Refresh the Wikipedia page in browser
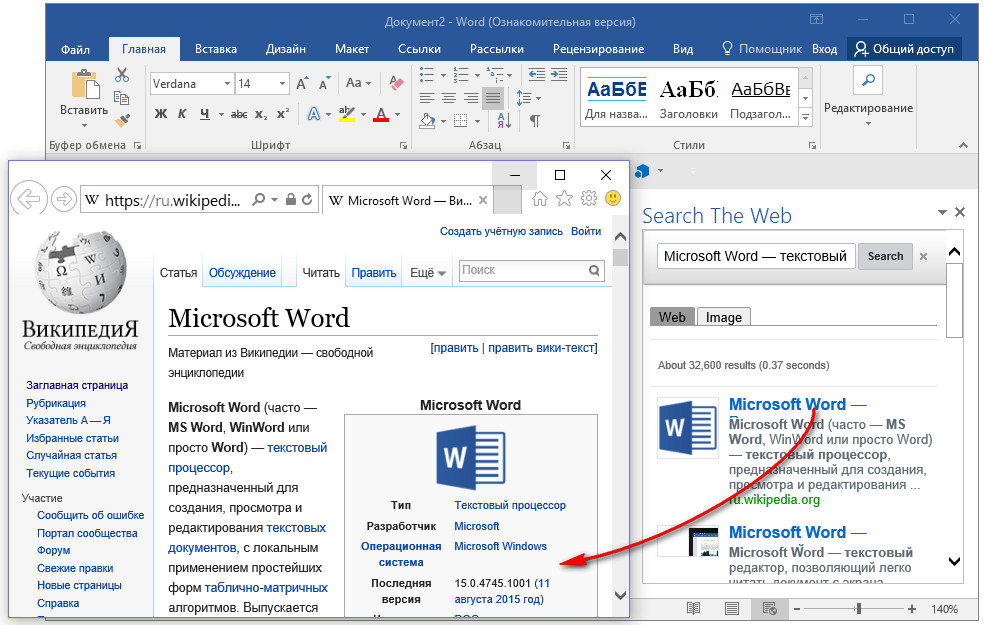Screen dimensions: 984x625 click(307, 200)
